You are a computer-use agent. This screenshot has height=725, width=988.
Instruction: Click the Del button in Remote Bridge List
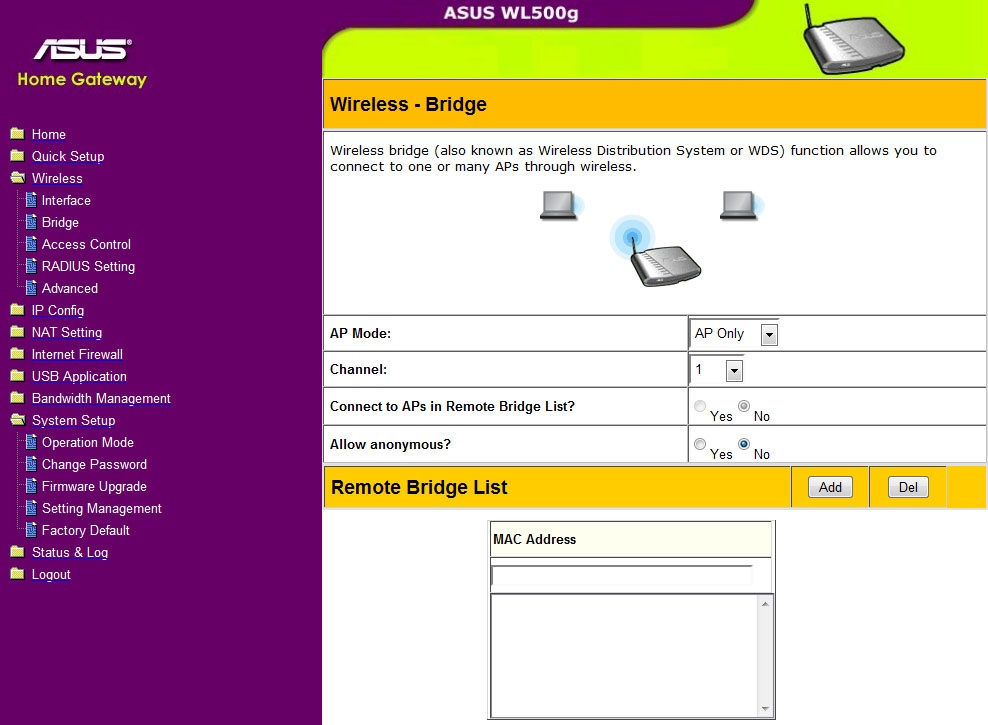[x=908, y=487]
